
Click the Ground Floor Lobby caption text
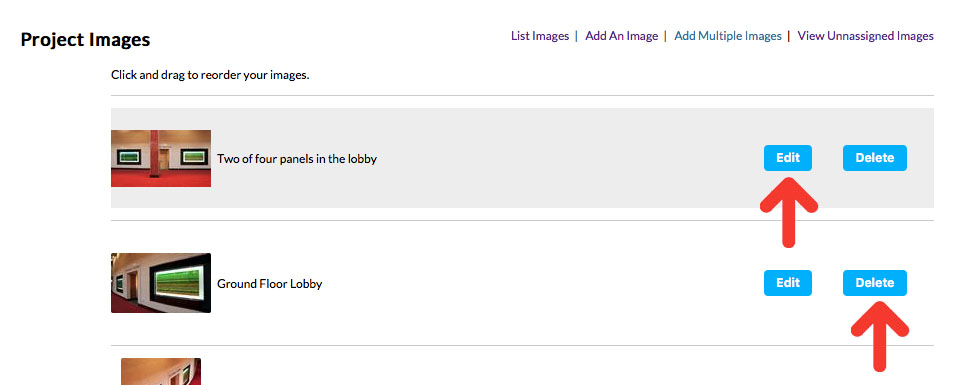pyautogui.click(x=270, y=284)
